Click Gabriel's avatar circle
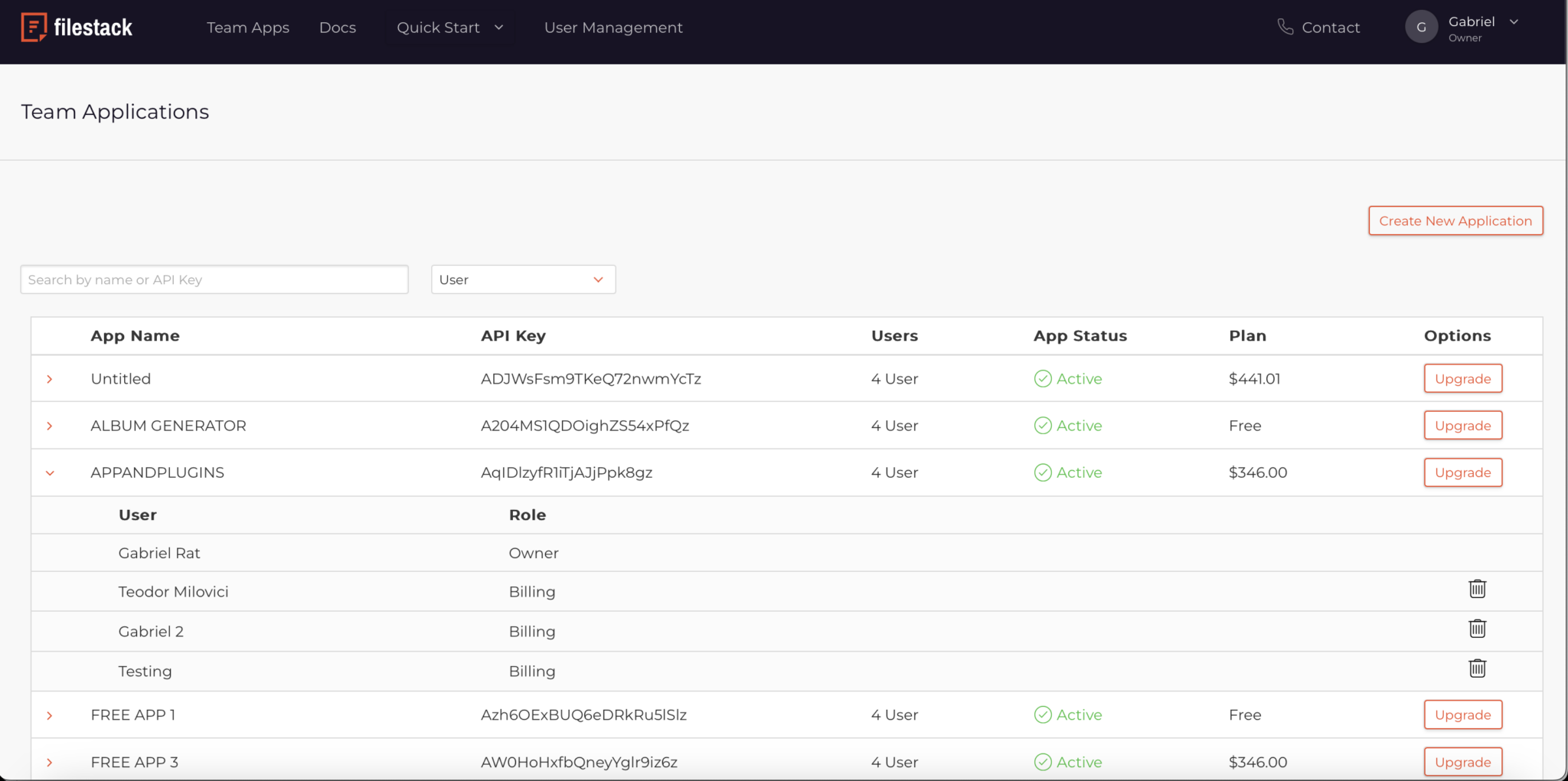 [x=1420, y=26]
